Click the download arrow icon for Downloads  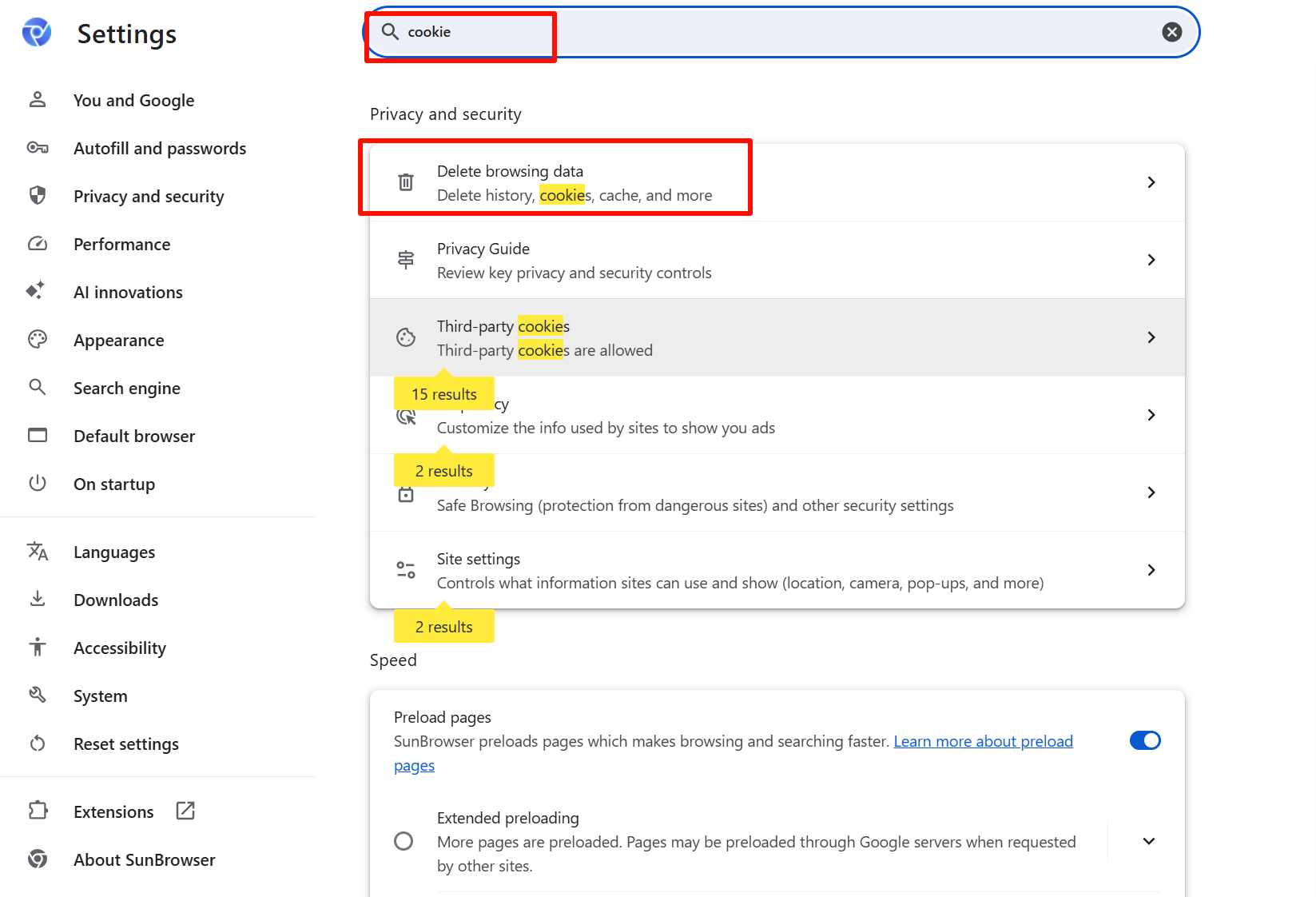click(x=38, y=599)
